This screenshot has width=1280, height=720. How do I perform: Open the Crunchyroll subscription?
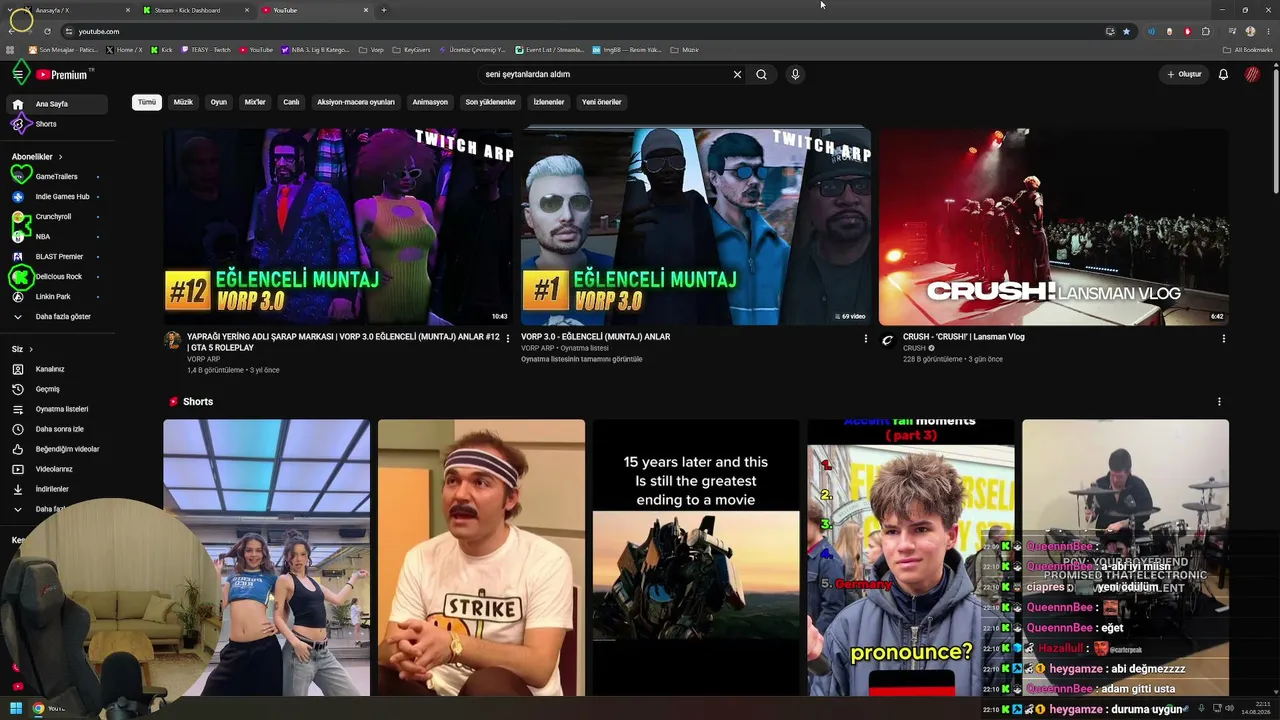tap(56, 217)
